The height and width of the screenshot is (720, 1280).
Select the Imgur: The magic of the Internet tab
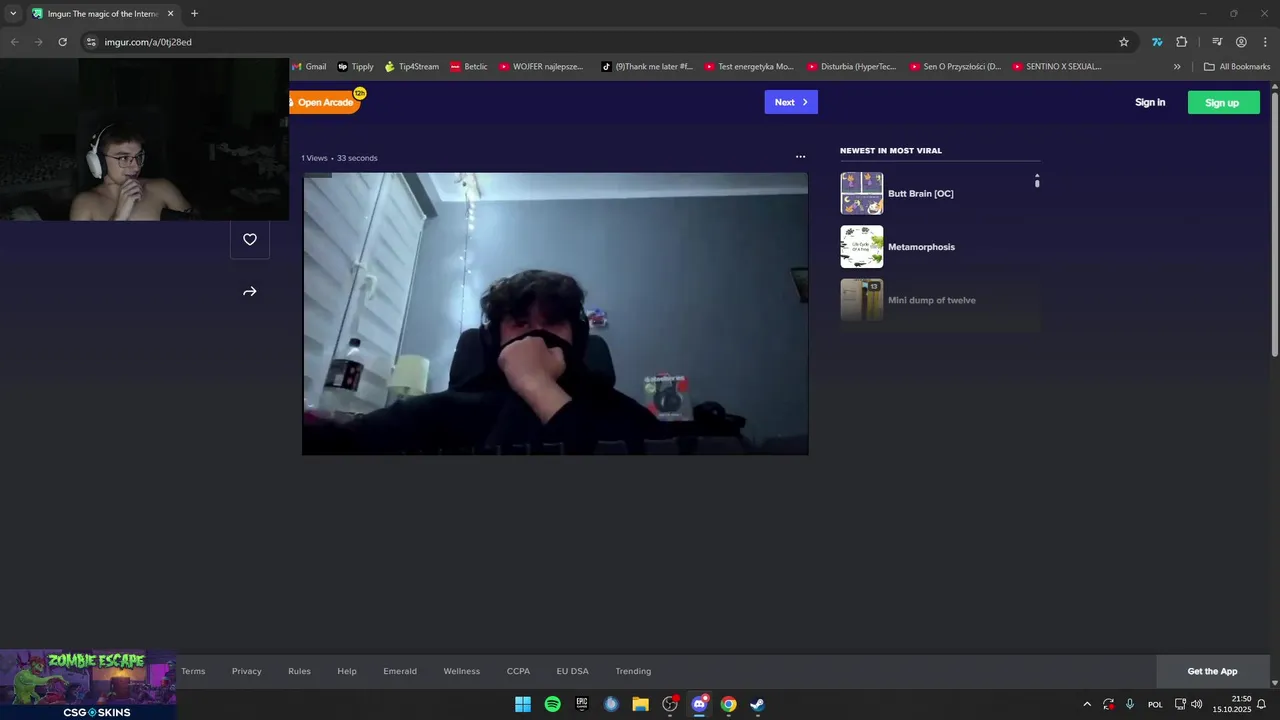(103, 14)
